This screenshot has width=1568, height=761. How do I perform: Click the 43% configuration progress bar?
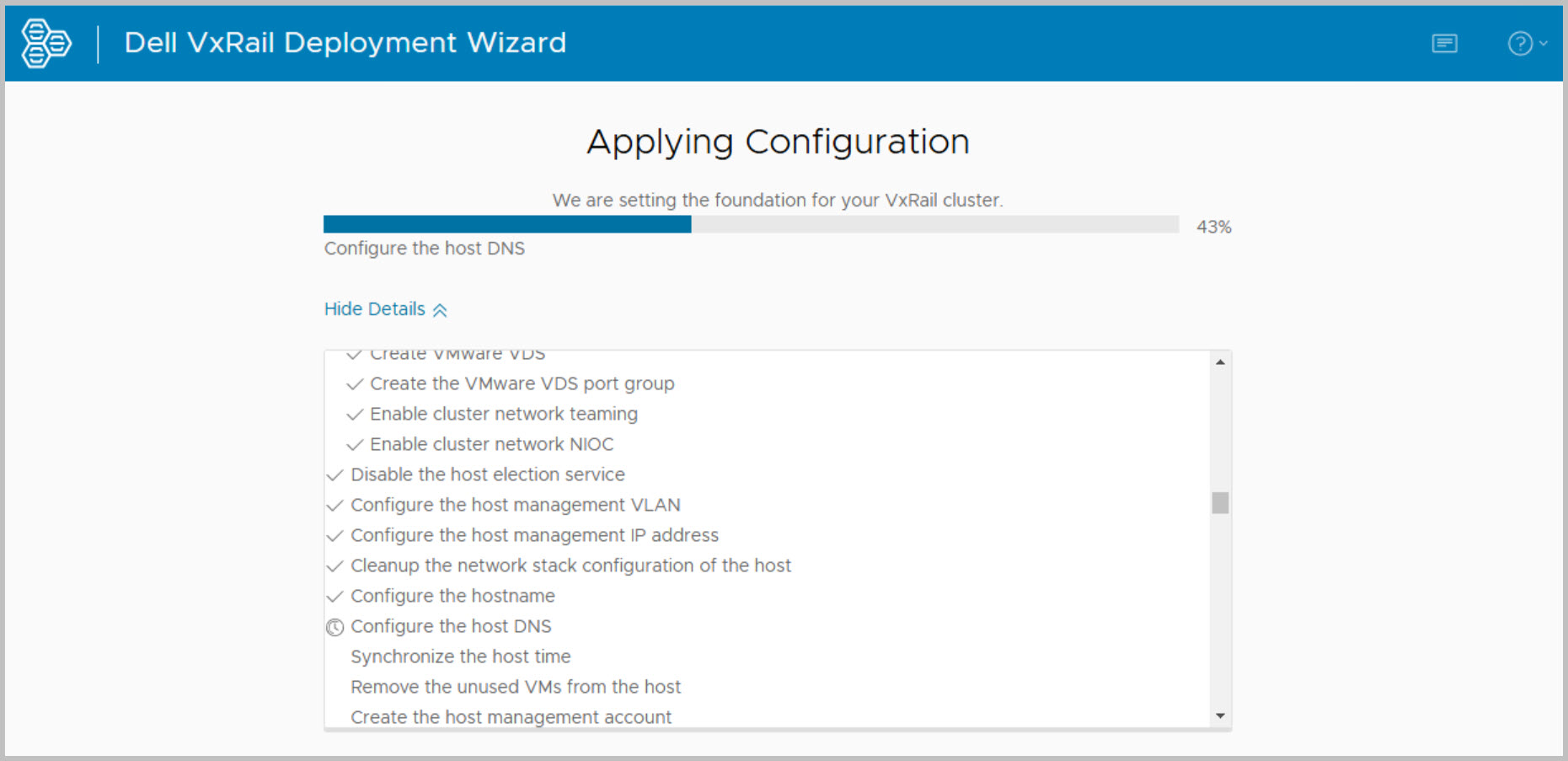point(750,224)
